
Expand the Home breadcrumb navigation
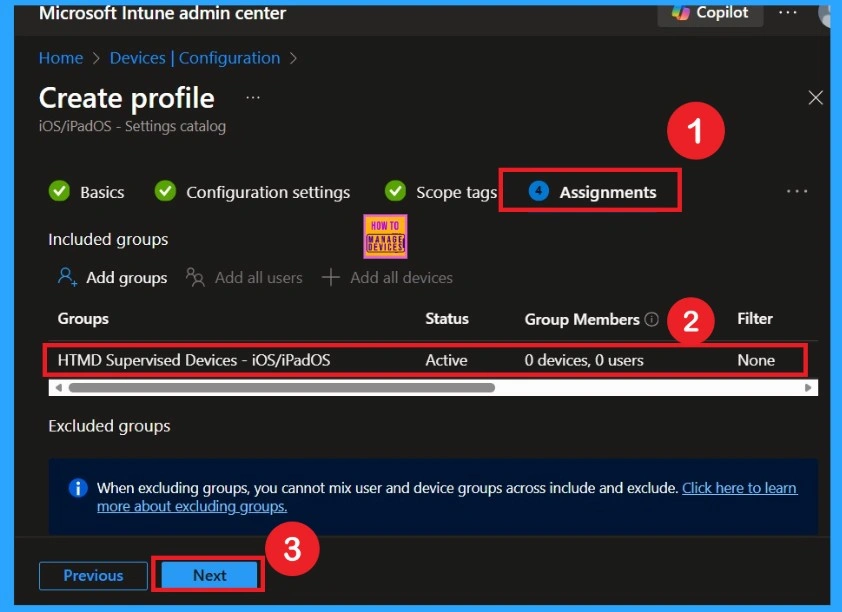pos(60,58)
